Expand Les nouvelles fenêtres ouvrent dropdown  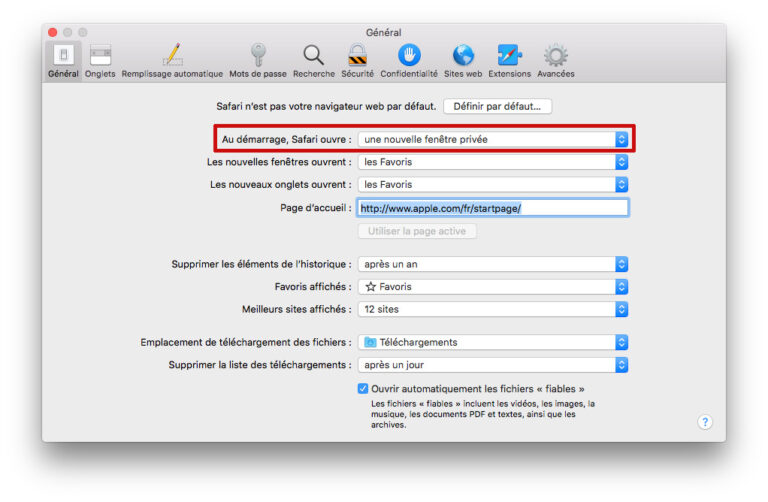493,162
